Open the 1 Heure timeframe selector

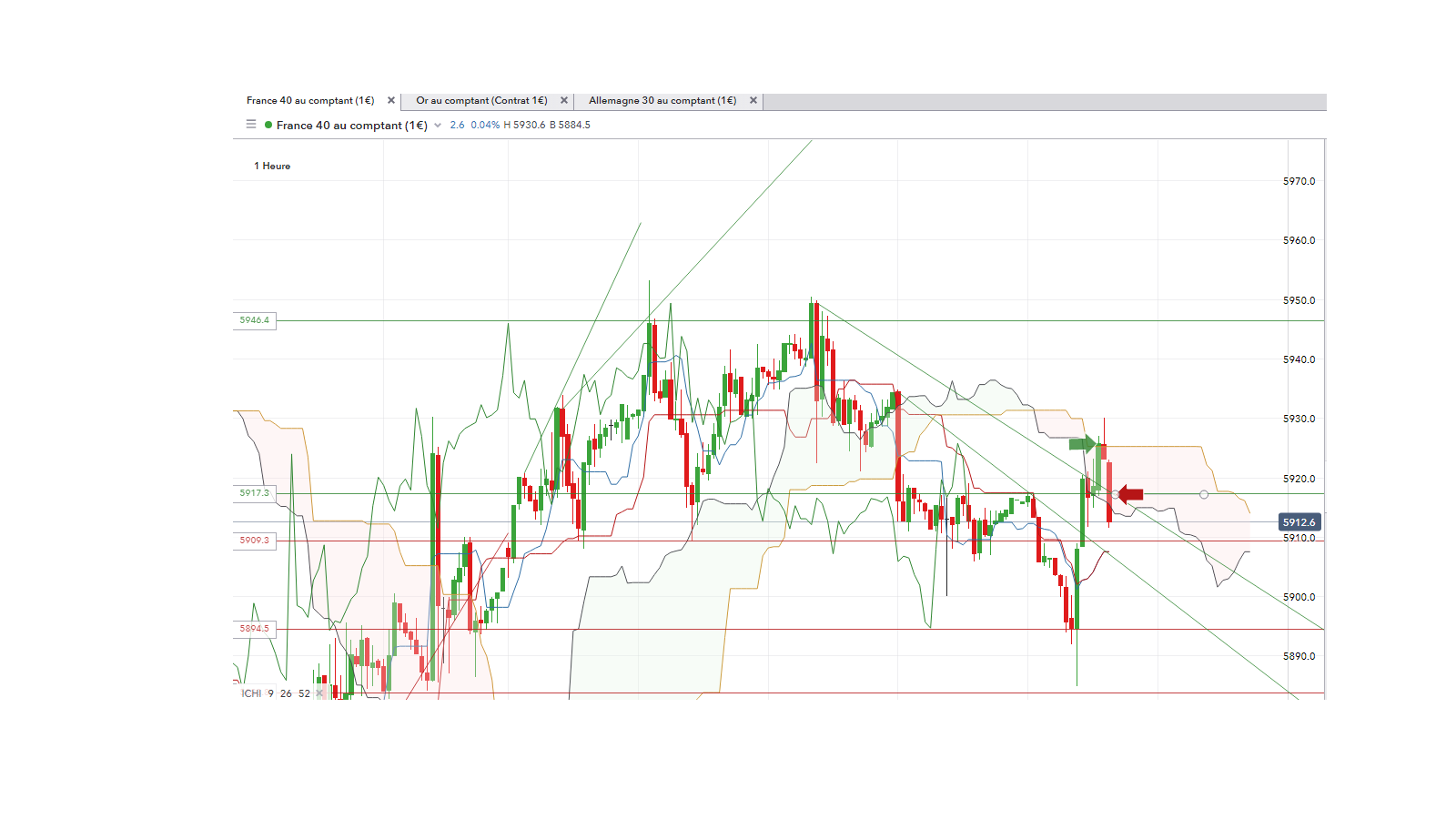click(x=272, y=166)
